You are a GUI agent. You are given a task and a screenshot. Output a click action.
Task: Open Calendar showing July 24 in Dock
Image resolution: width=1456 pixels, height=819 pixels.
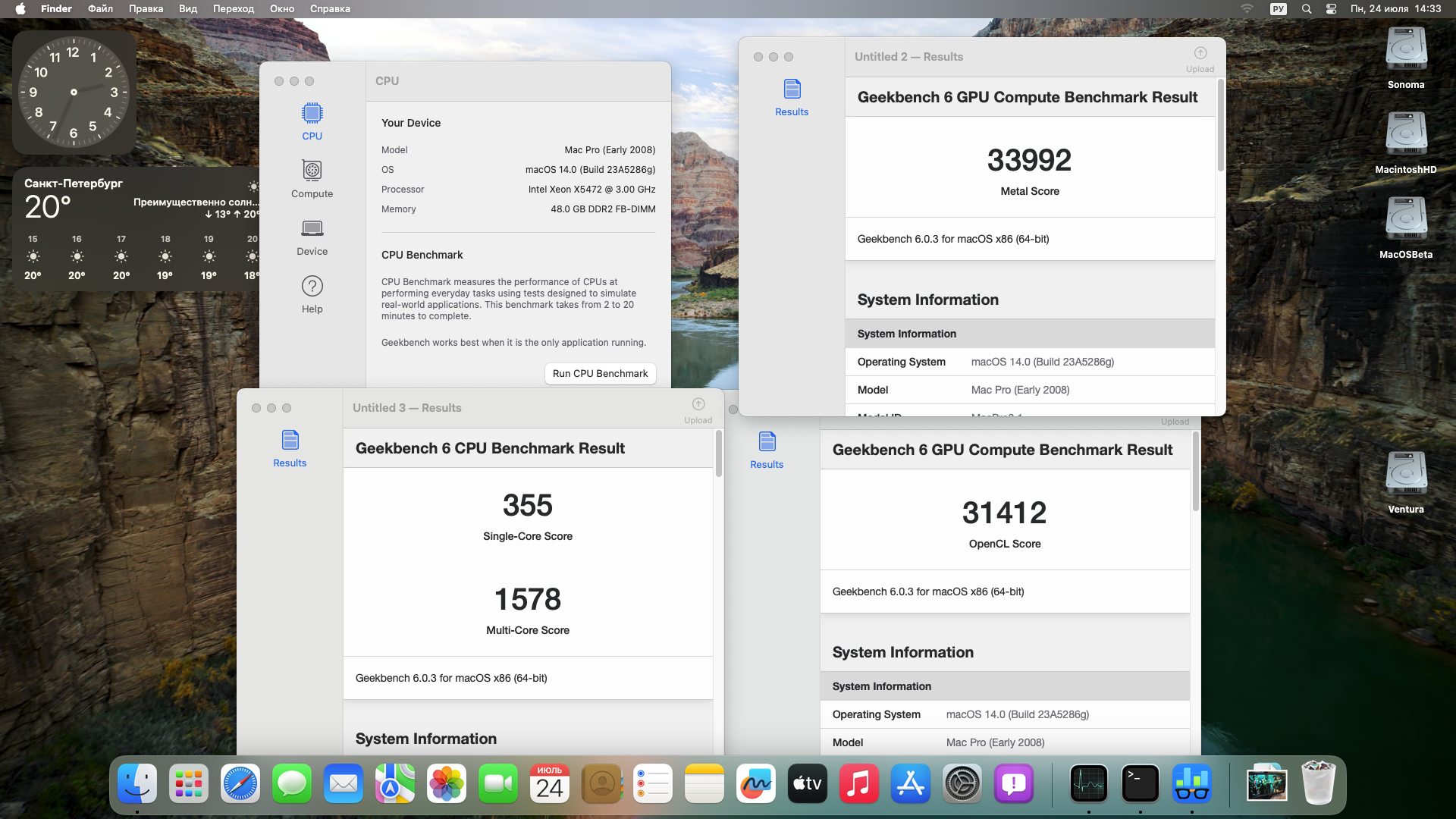click(550, 783)
